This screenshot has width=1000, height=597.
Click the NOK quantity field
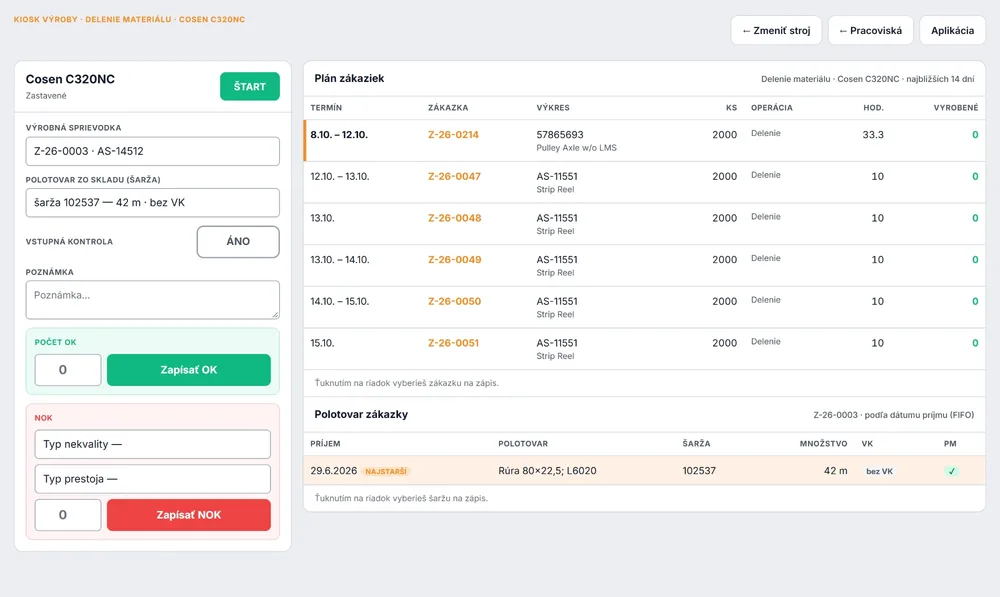point(68,515)
